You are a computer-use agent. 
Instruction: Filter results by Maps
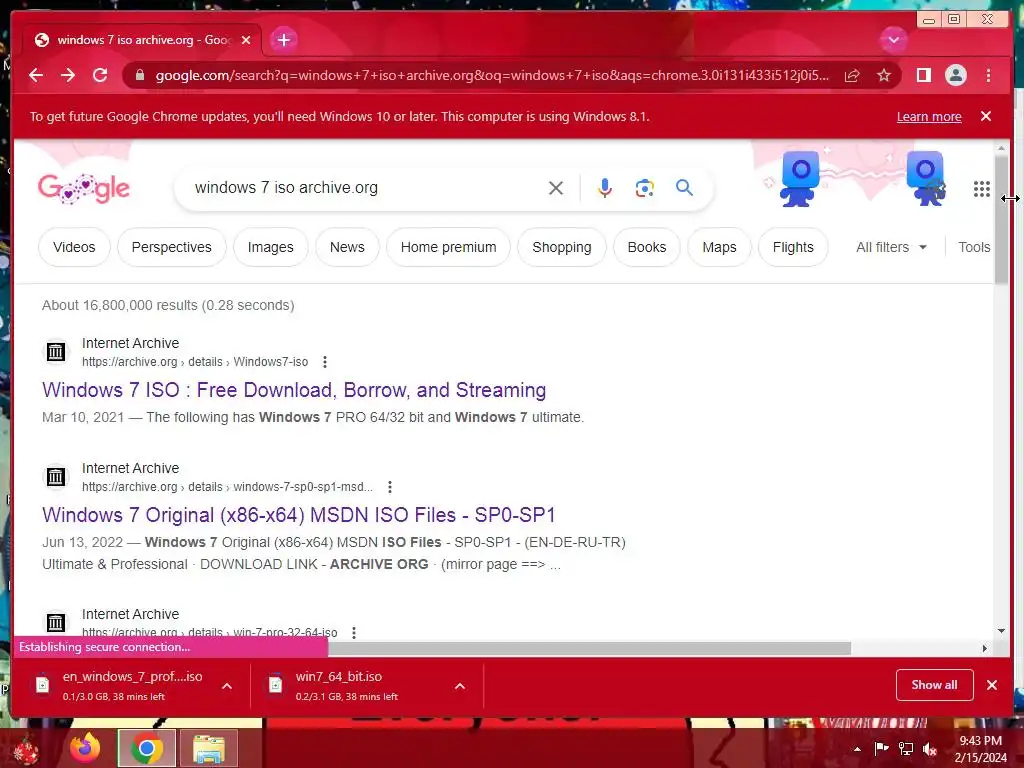[x=719, y=247]
